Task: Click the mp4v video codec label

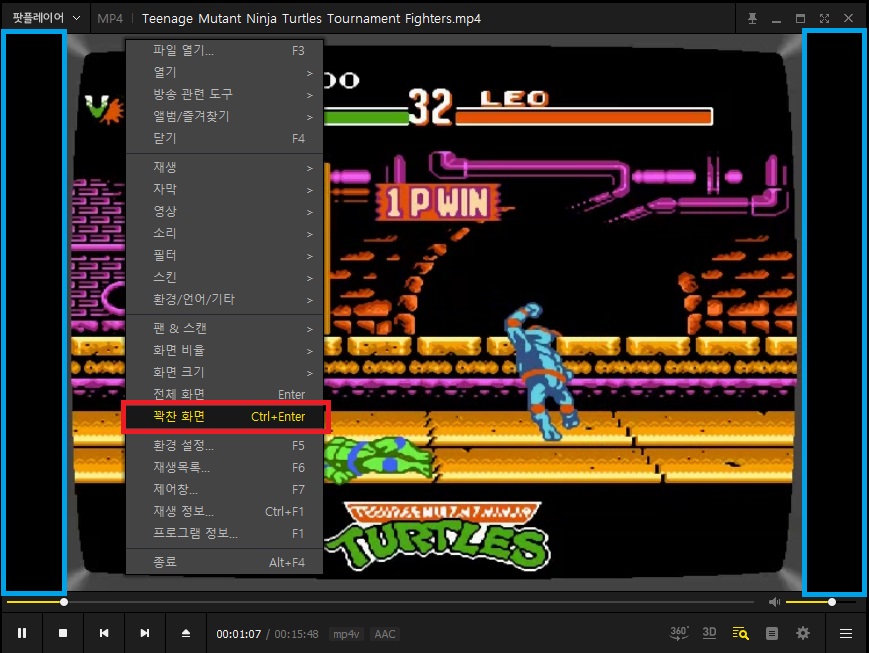Action: click(346, 634)
